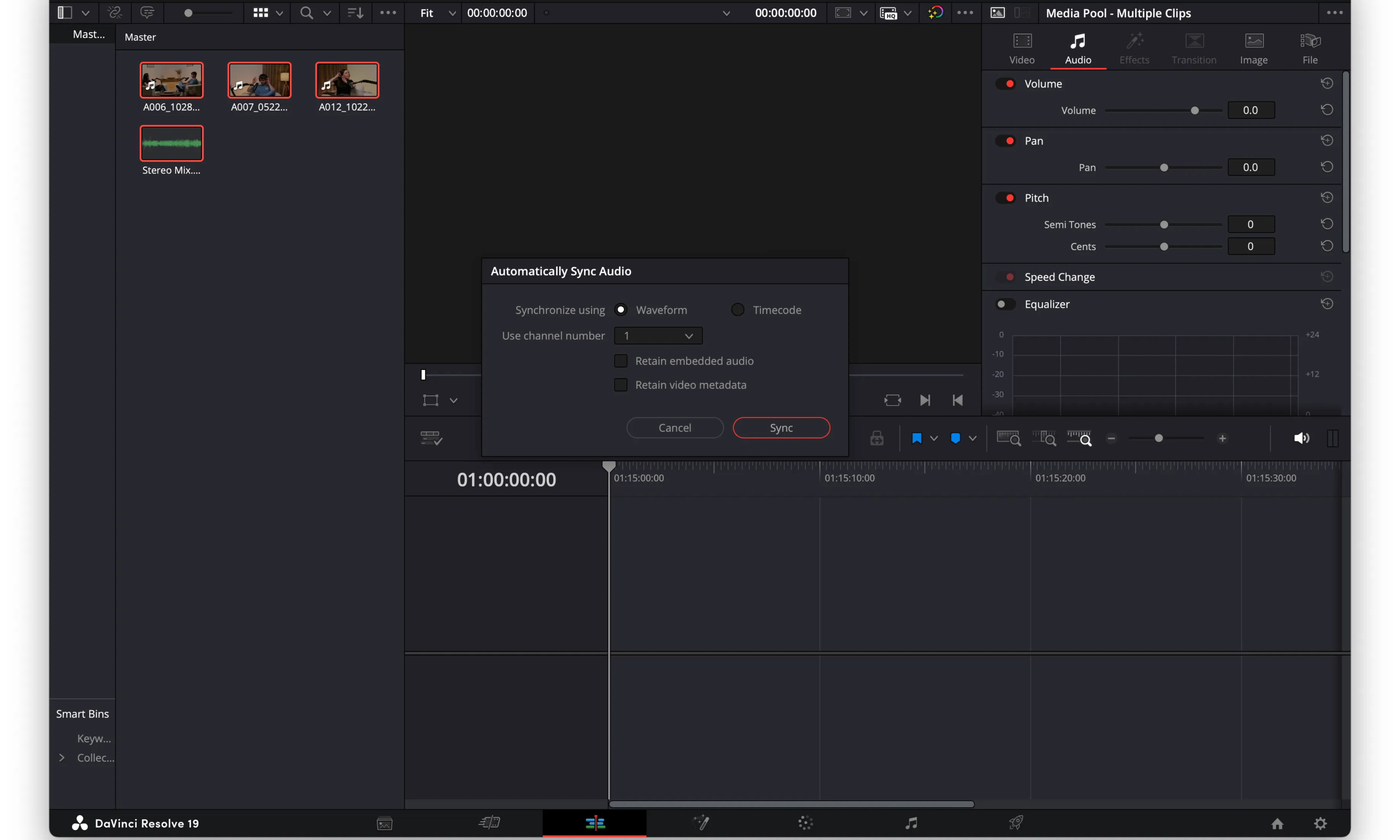Click the Sync button

[x=781, y=428]
